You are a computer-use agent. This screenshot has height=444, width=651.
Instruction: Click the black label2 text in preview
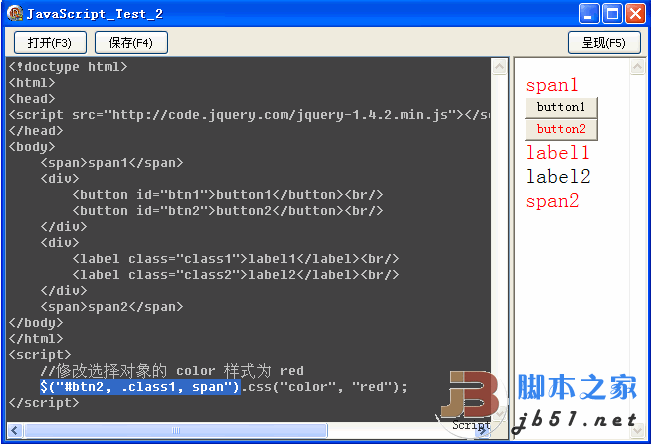558,176
